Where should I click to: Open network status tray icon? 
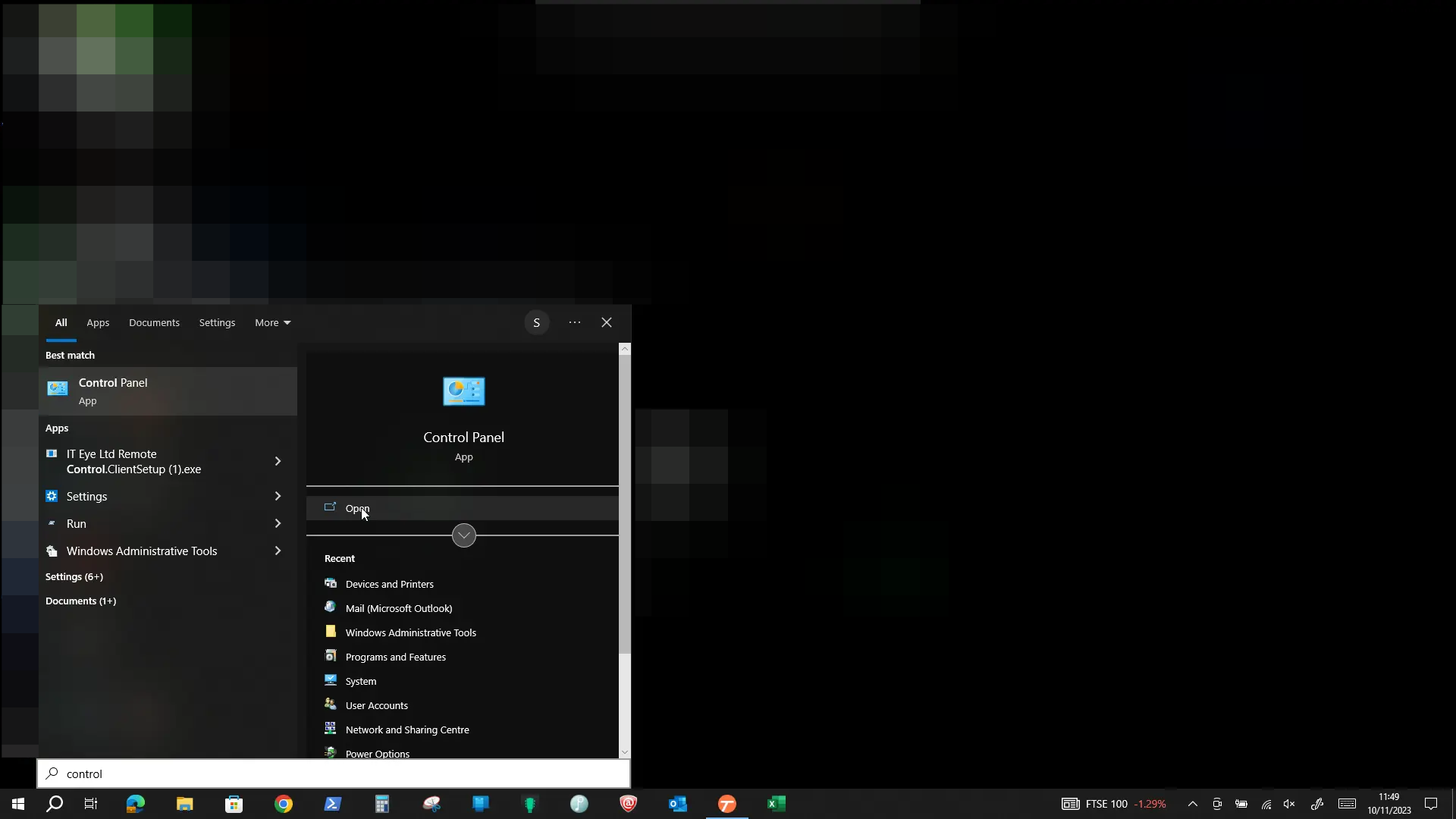click(1266, 804)
